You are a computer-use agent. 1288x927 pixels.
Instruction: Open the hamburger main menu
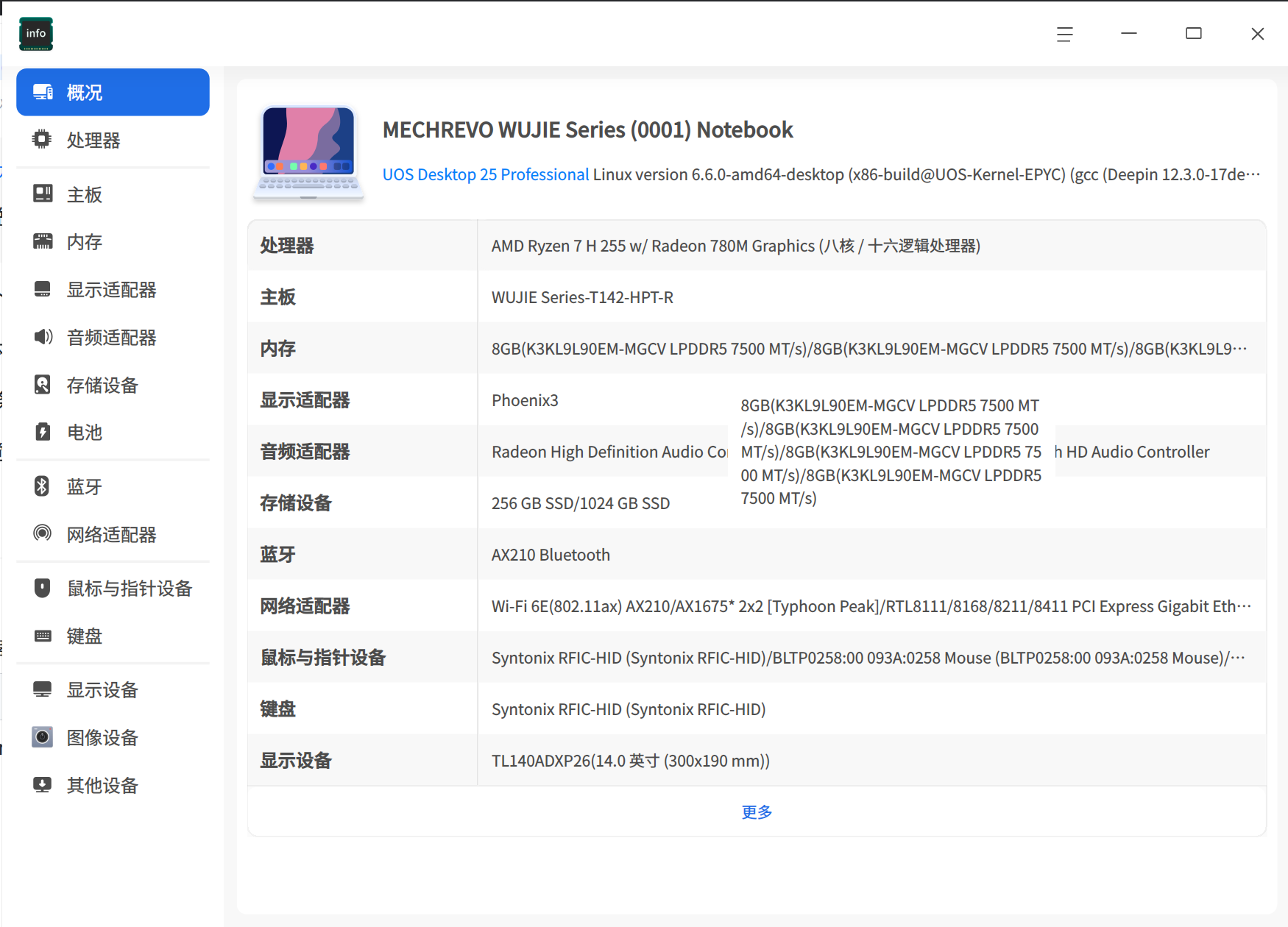pos(1064,34)
